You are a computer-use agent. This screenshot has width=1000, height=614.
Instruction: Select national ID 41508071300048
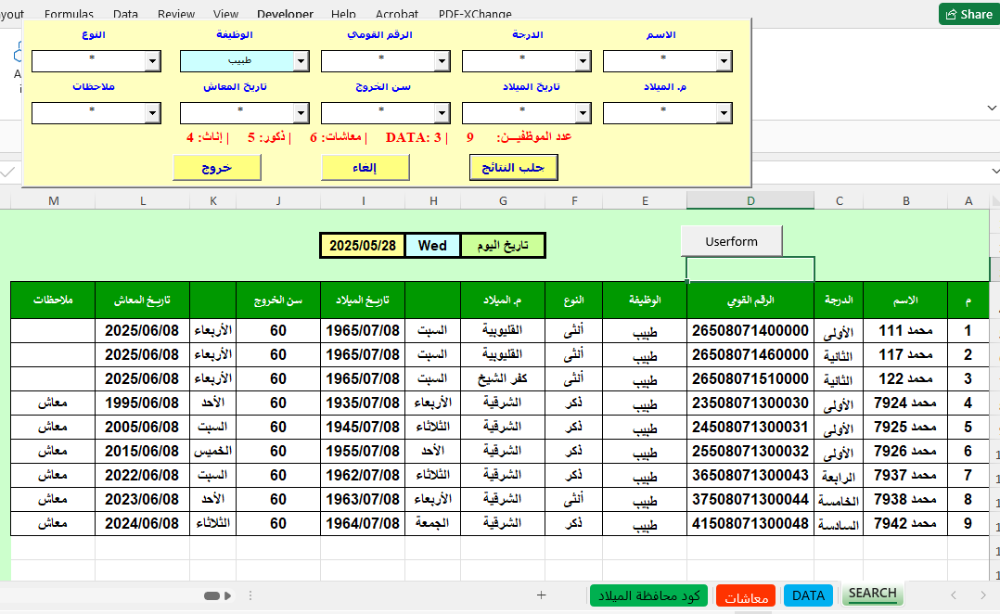point(751,524)
